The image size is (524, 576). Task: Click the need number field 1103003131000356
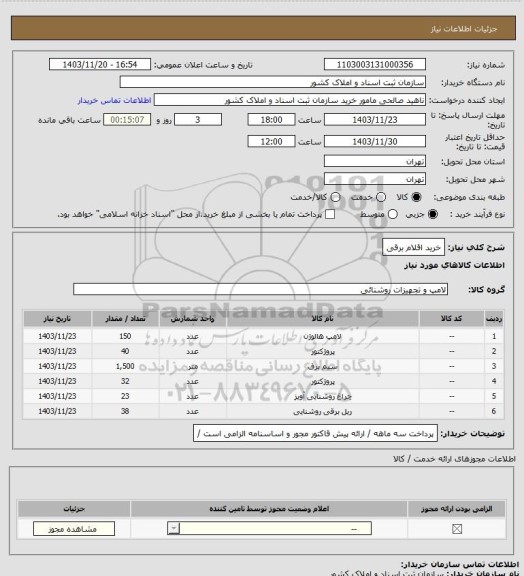point(375,64)
